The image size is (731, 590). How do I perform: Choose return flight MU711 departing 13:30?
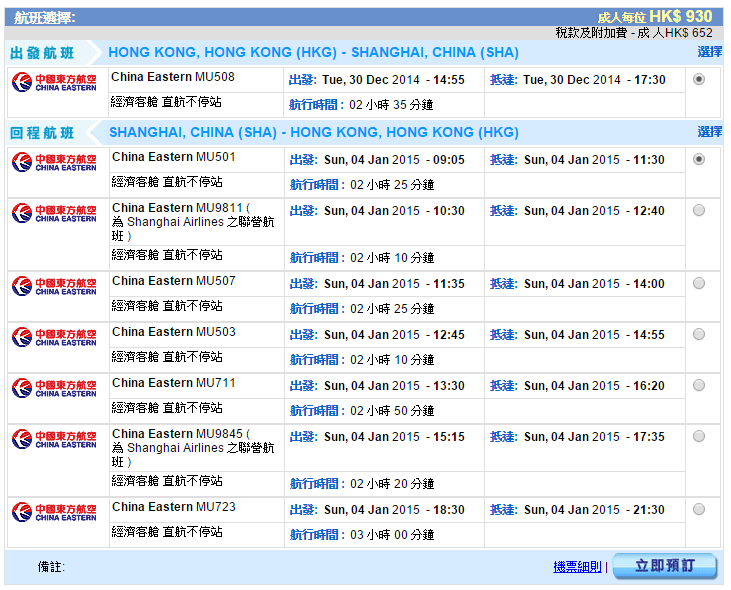pos(698,385)
